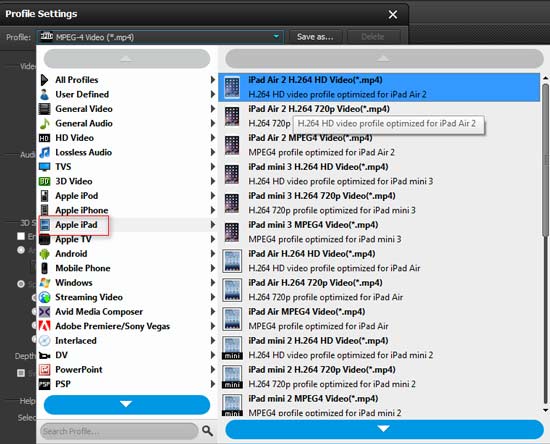The image size is (550, 444).
Task: Click the General Audio music note icon
Action: click(x=45, y=123)
